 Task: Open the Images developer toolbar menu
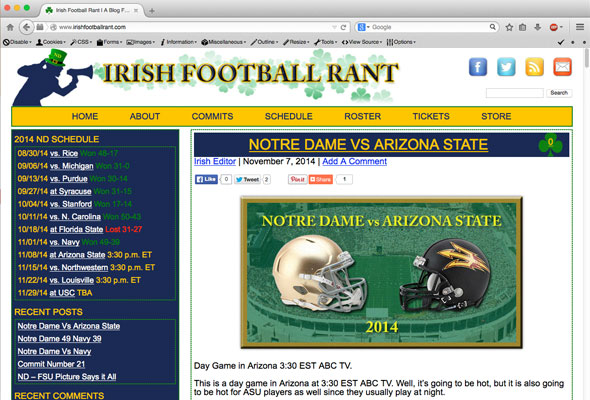[x=141, y=42]
